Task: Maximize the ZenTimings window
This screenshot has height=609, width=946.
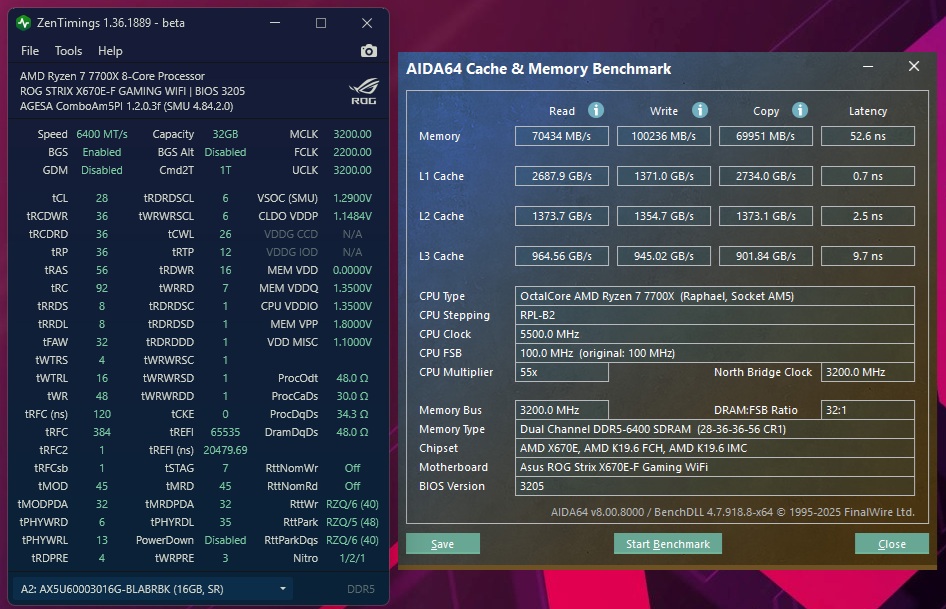Action: [x=321, y=23]
